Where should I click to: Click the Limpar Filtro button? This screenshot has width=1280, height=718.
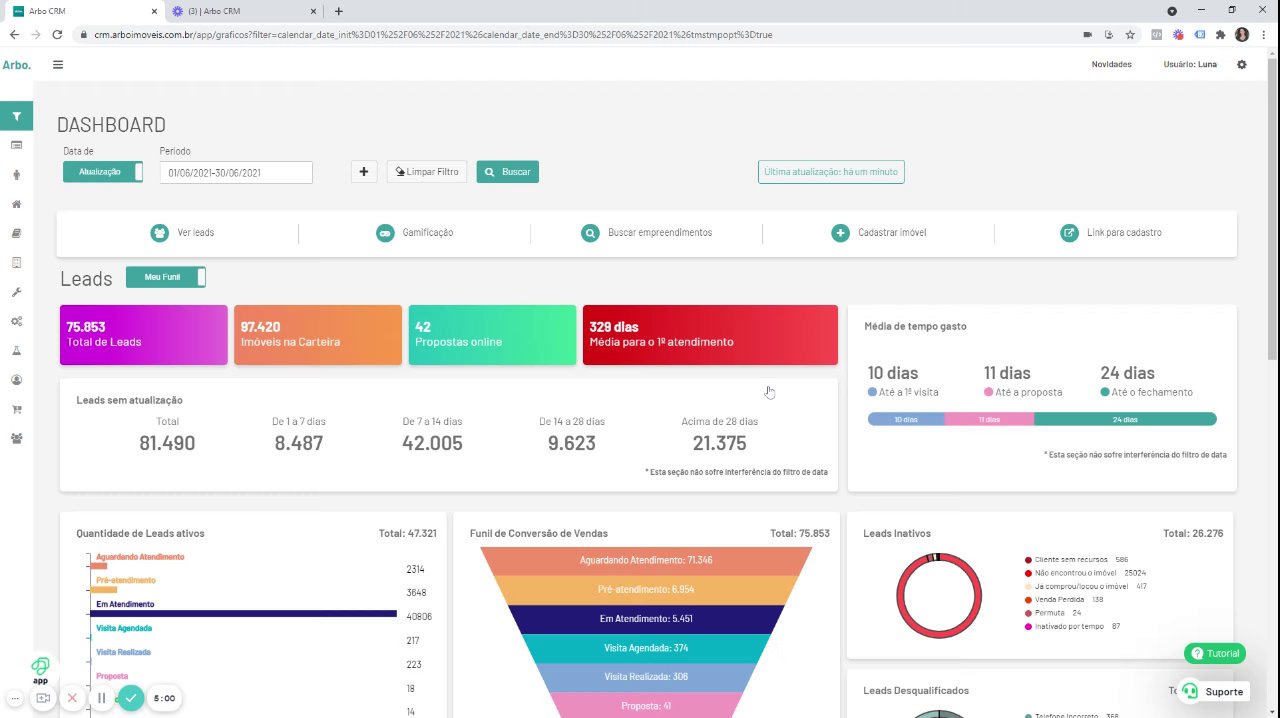427,172
